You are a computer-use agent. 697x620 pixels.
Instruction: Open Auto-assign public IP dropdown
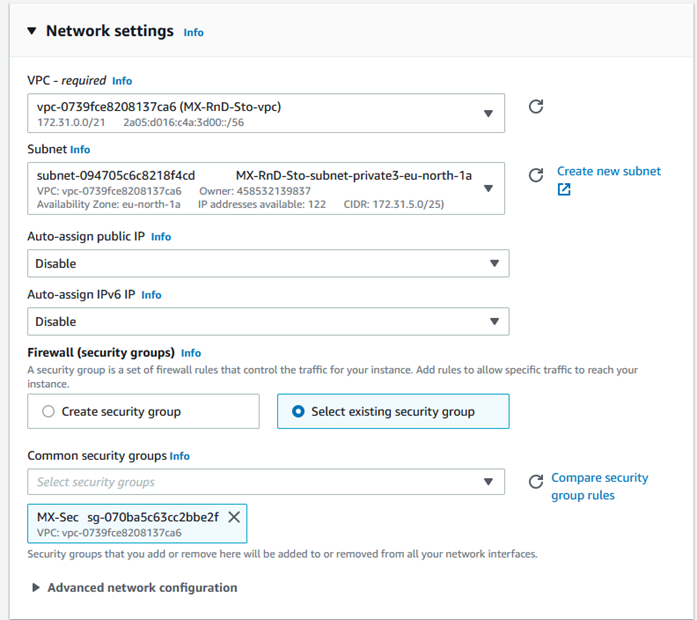coord(268,263)
